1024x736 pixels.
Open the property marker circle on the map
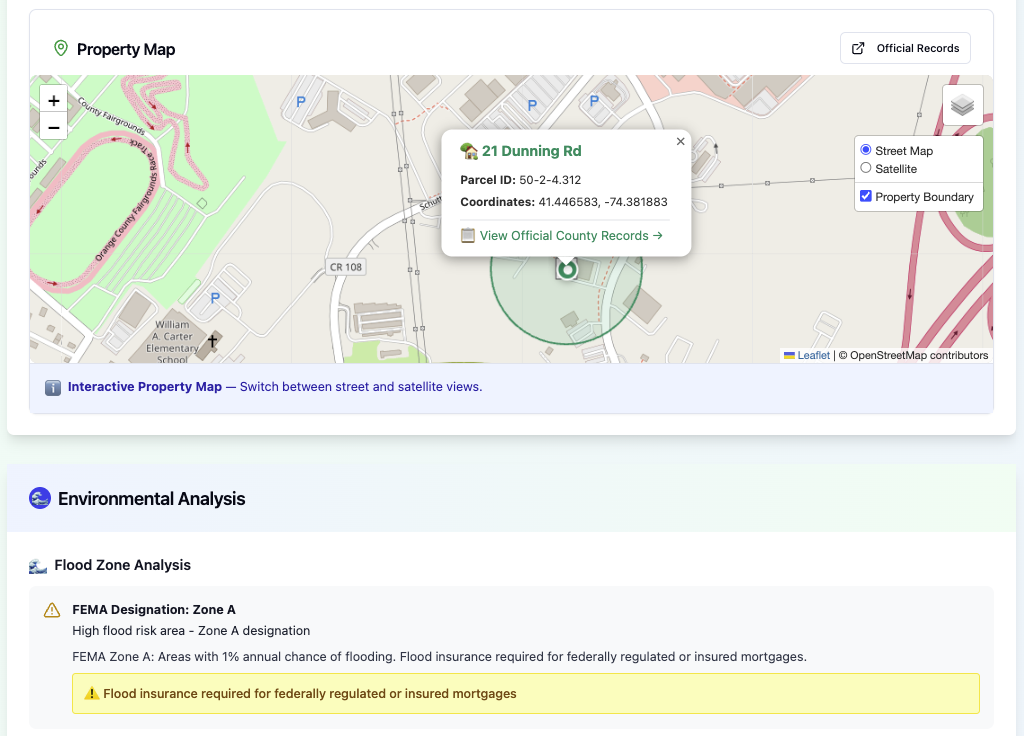[x=567, y=268]
